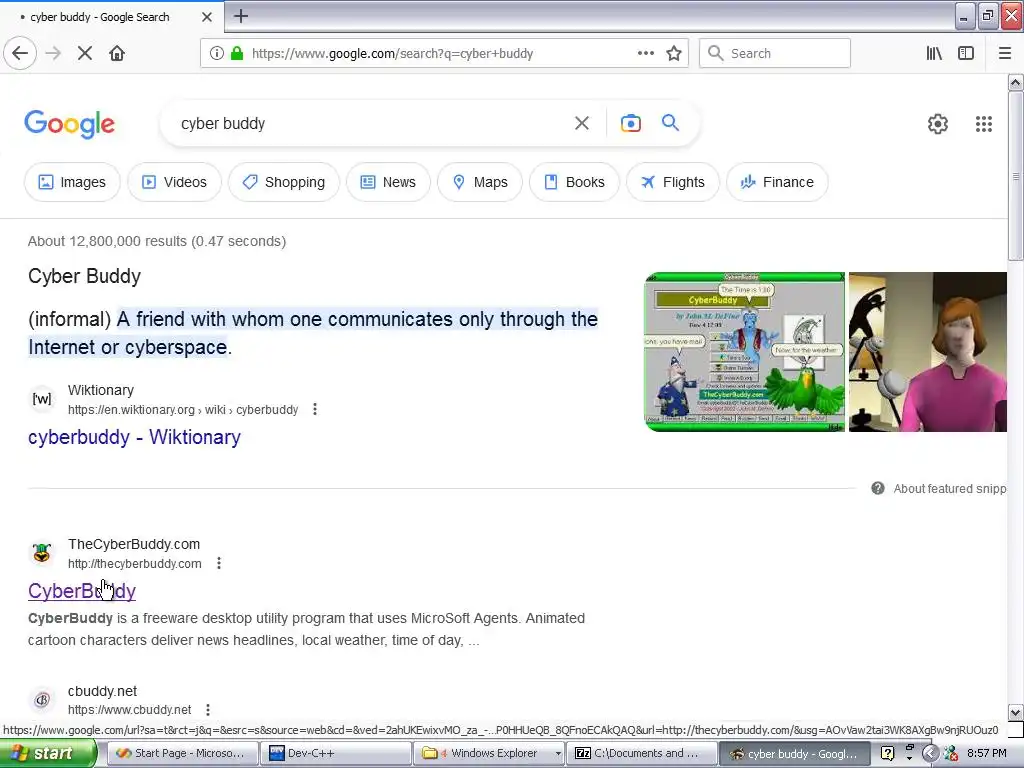Screen dimensions: 1024x768
Task: Submit search with magnifier icon
Action: [x=670, y=123]
